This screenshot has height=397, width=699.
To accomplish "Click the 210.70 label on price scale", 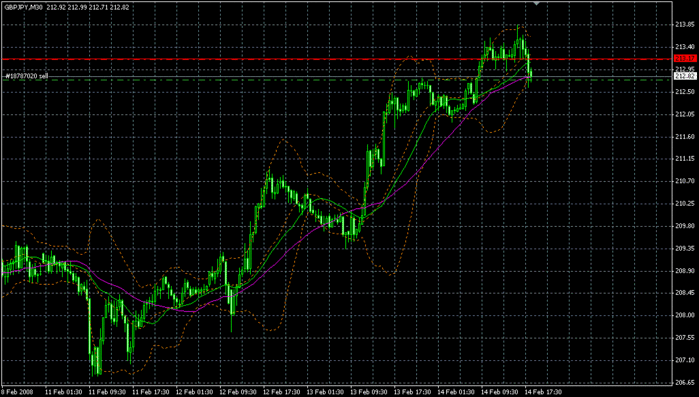I will [685, 181].
